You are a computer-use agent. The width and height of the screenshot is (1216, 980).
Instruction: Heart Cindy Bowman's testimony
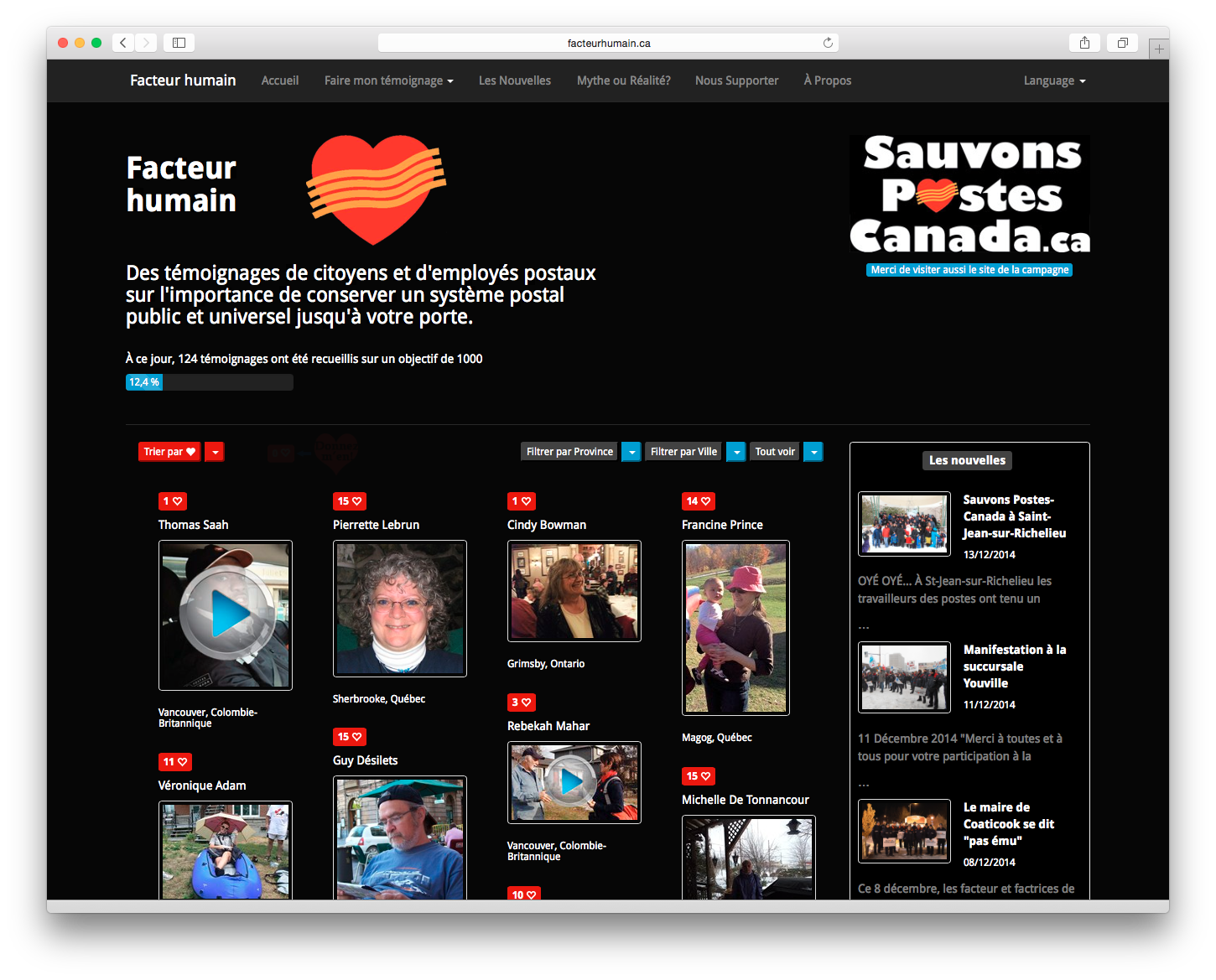pos(522,501)
